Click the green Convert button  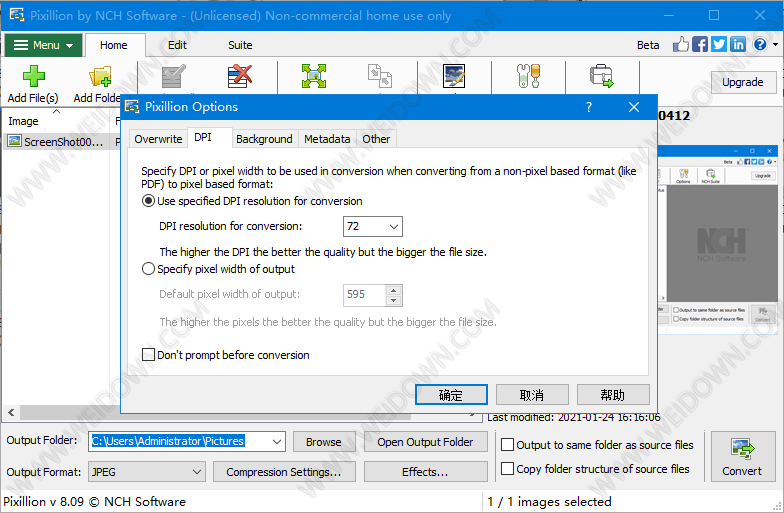pos(742,455)
